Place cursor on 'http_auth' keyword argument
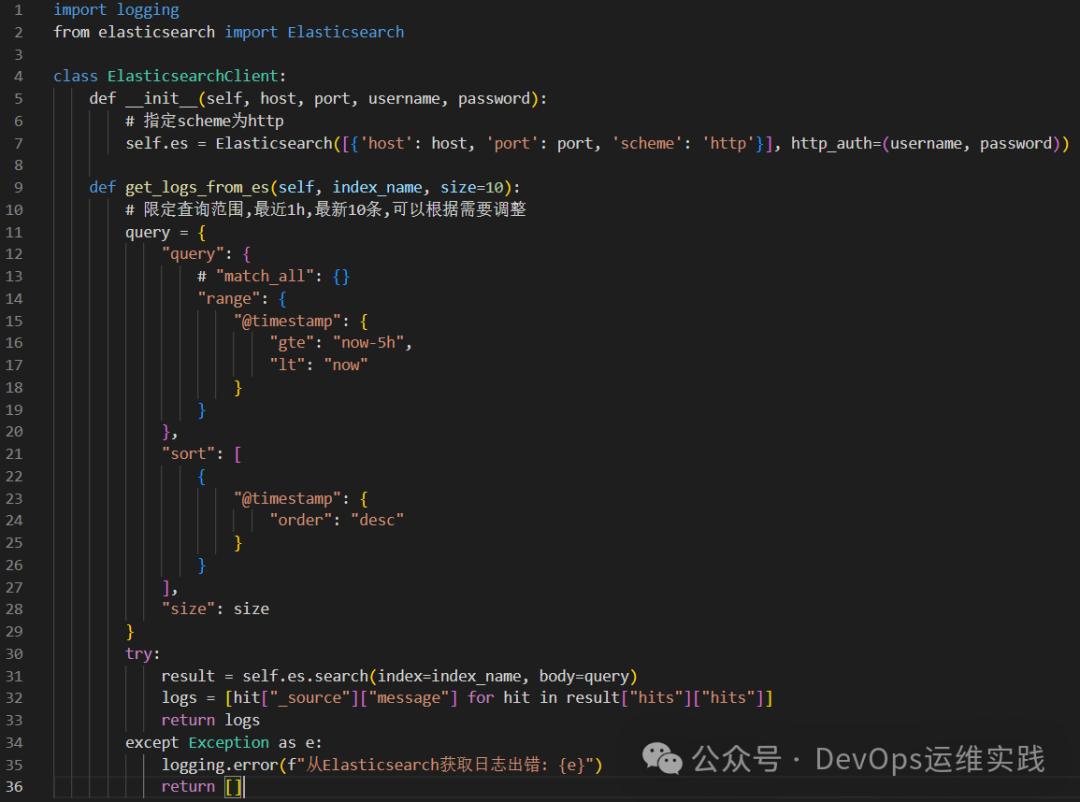This screenshot has width=1080, height=802. click(831, 143)
